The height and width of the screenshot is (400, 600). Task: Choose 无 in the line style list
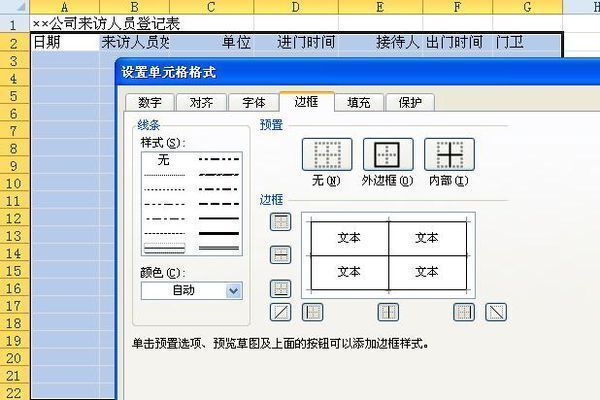point(164,159)
